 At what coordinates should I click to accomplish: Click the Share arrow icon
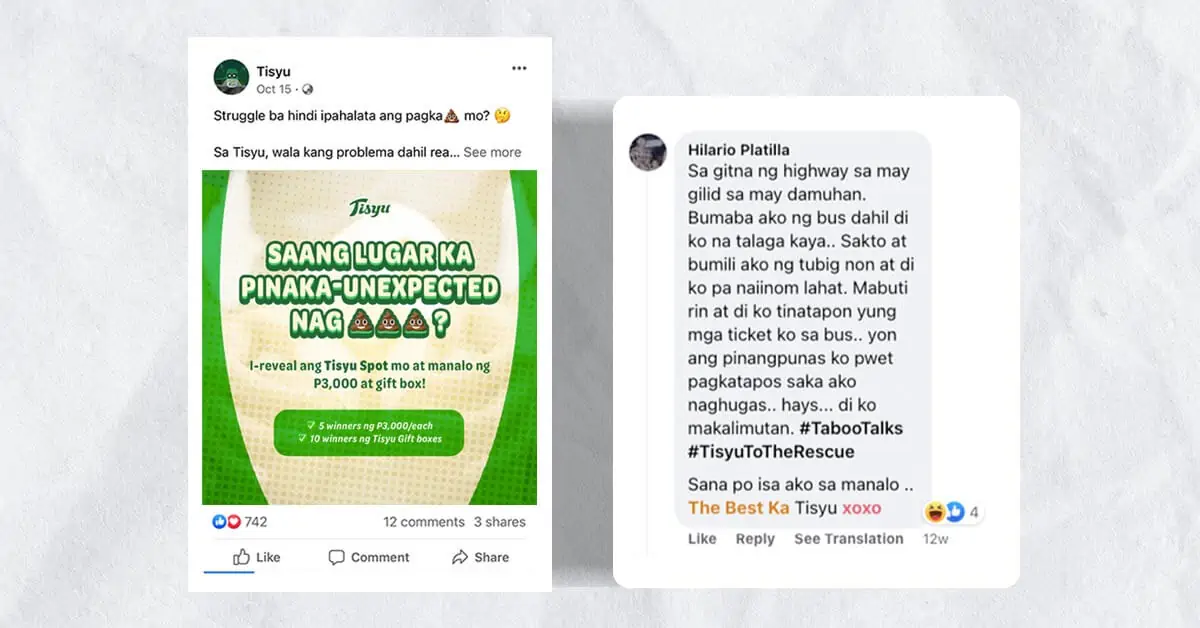[x=460, y=557]
